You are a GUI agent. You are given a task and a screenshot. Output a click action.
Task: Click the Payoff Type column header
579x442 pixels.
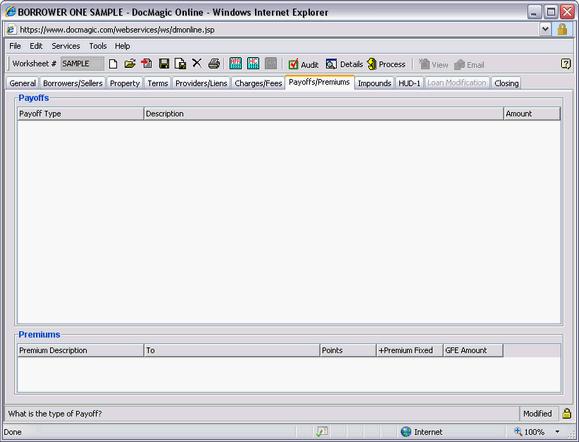click(80, 114)
